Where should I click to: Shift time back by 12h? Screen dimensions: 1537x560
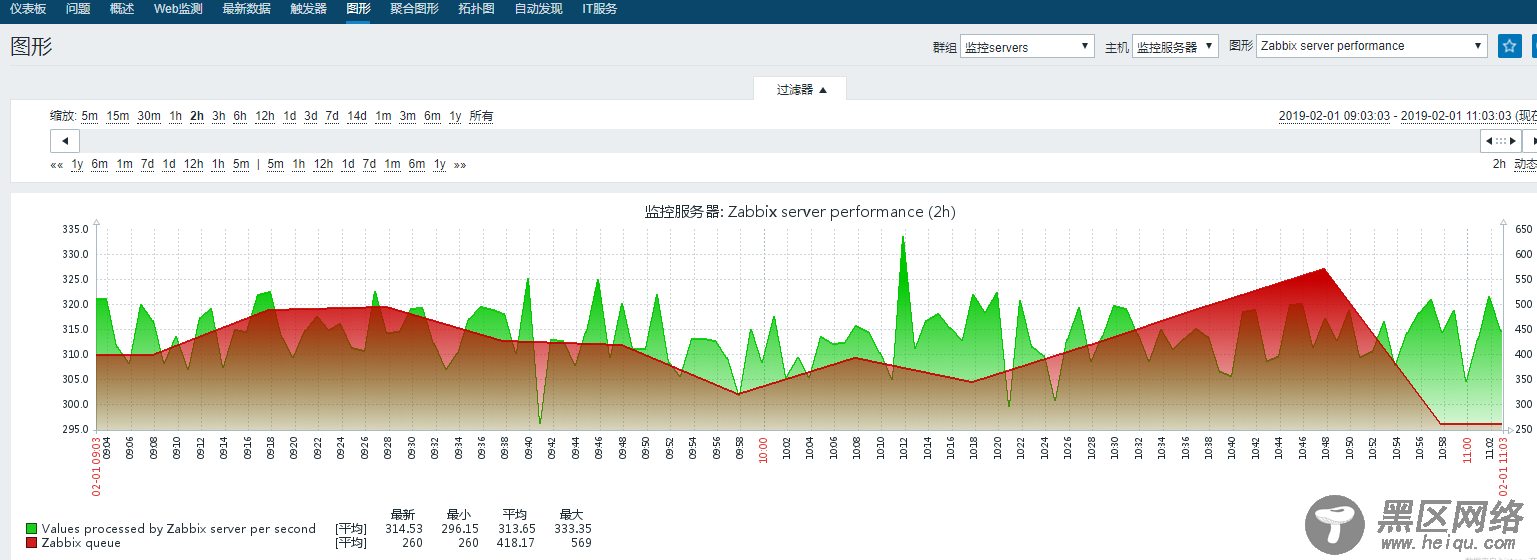[x=193, y=164]
